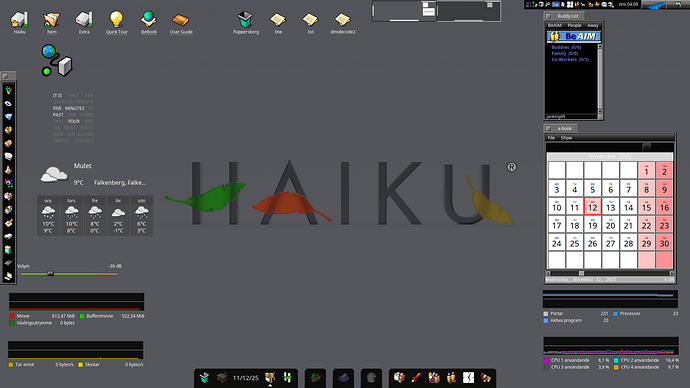The image size is (690, 388).
Task: Launch Quick Tour light bulb icon
Action: click(116, 19)
